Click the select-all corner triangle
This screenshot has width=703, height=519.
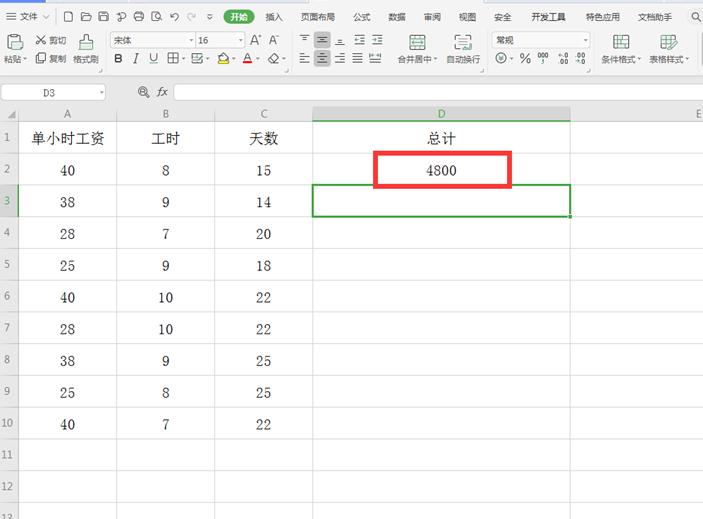click(x=11, y=115)
